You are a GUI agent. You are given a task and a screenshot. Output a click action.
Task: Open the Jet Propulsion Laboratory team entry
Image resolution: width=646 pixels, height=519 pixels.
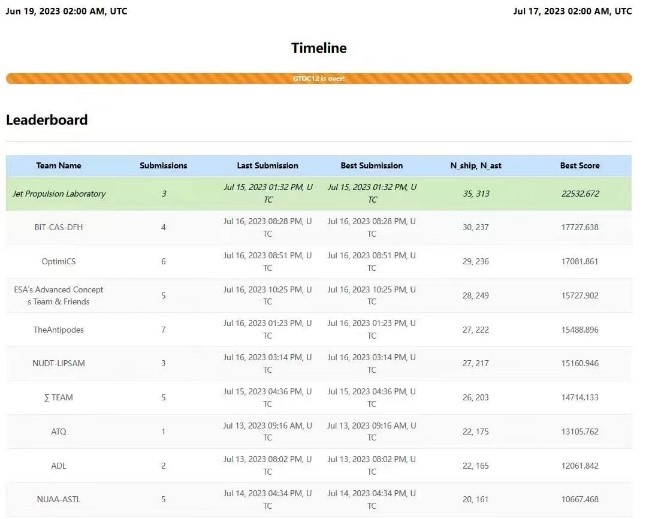(x=58, y=193)
